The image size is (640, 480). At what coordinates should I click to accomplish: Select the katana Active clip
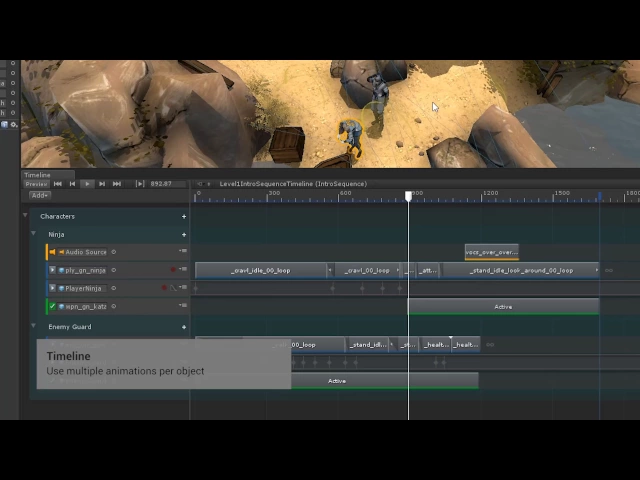coord(503,307)
